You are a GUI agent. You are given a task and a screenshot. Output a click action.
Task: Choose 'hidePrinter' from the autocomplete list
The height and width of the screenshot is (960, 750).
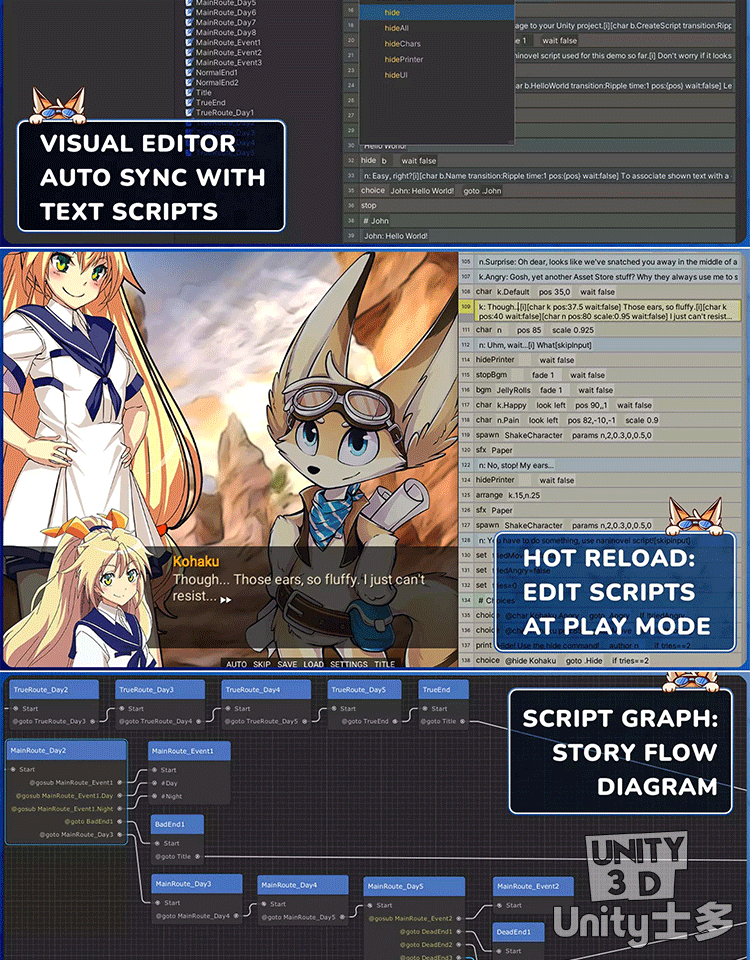point(403,59)
